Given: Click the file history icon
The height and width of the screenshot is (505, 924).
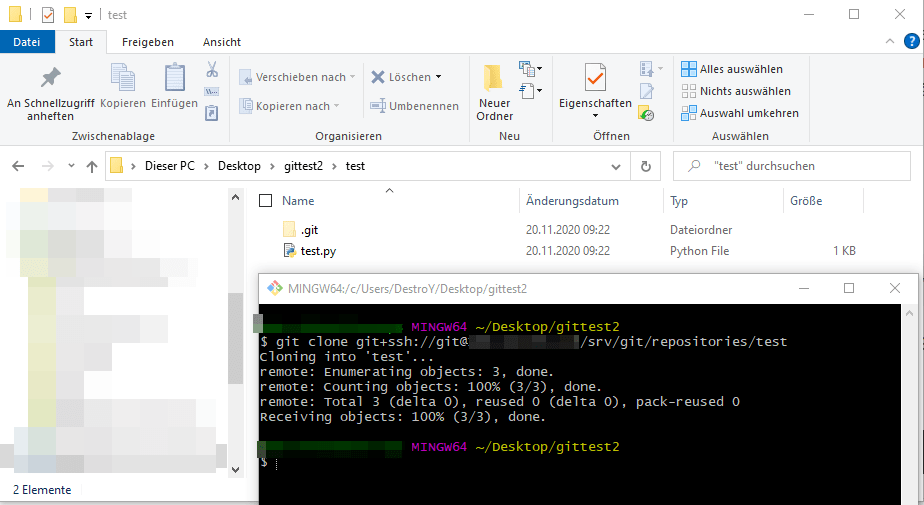Looking at the screenshot, I should point(646,113).
